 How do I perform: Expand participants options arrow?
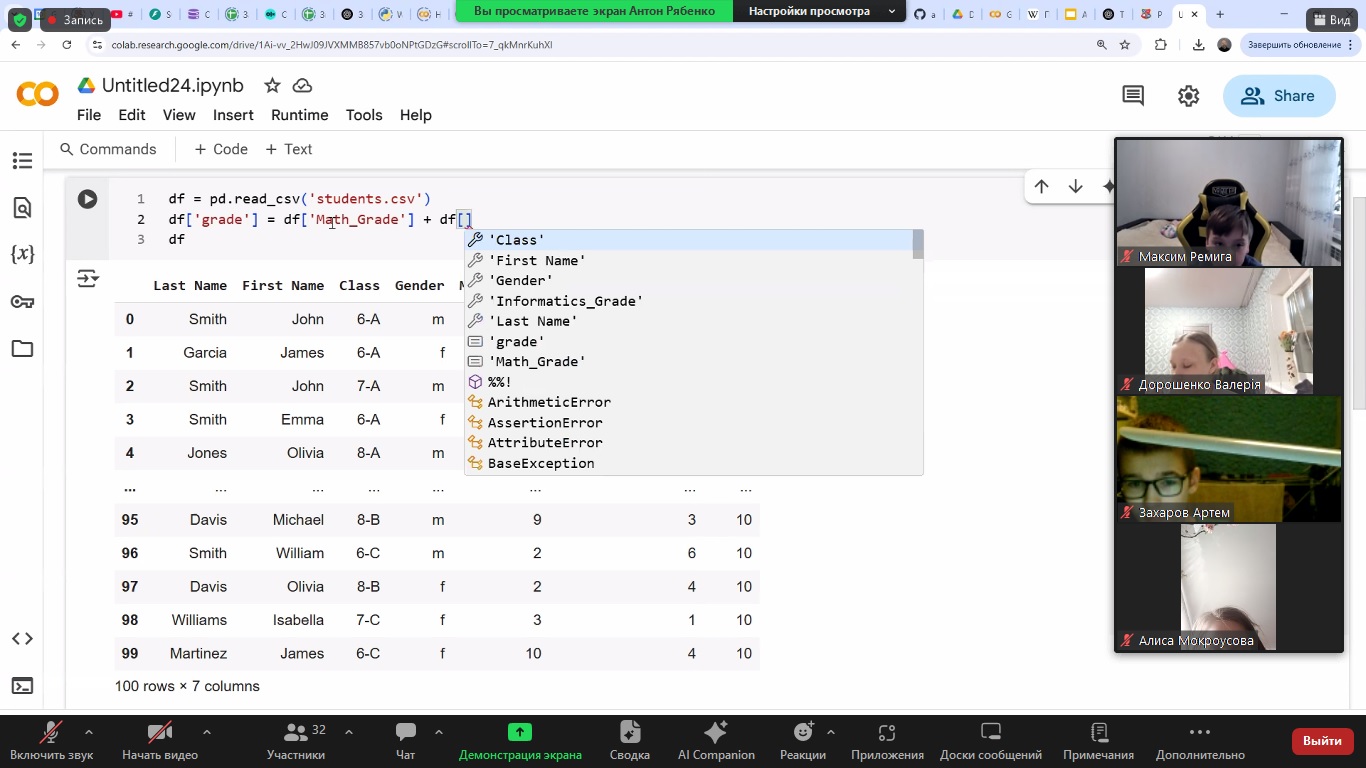(x=348, y=732)
